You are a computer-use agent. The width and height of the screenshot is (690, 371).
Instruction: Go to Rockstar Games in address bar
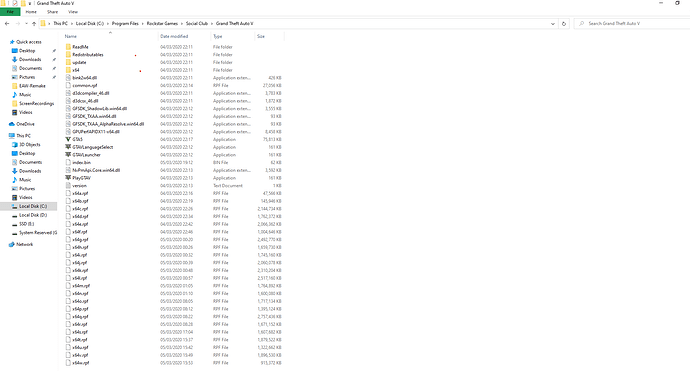pyautogui.click(x=162, y=24)
